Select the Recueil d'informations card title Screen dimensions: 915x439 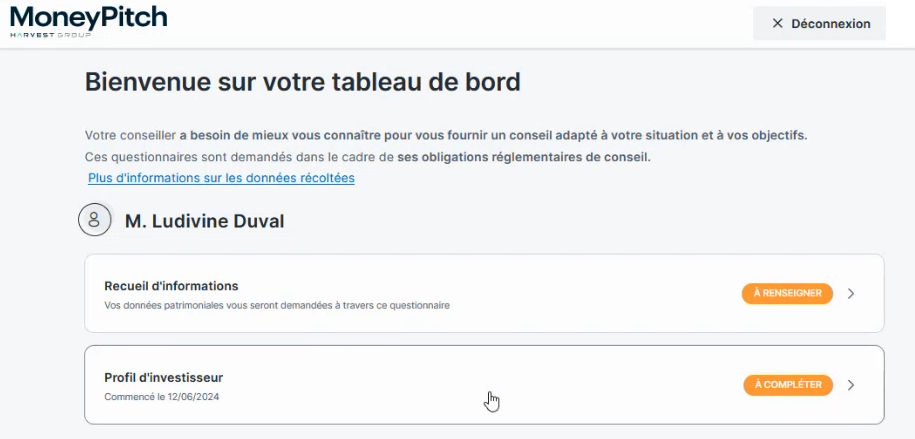pyautogui.click(x=171, y=286)
